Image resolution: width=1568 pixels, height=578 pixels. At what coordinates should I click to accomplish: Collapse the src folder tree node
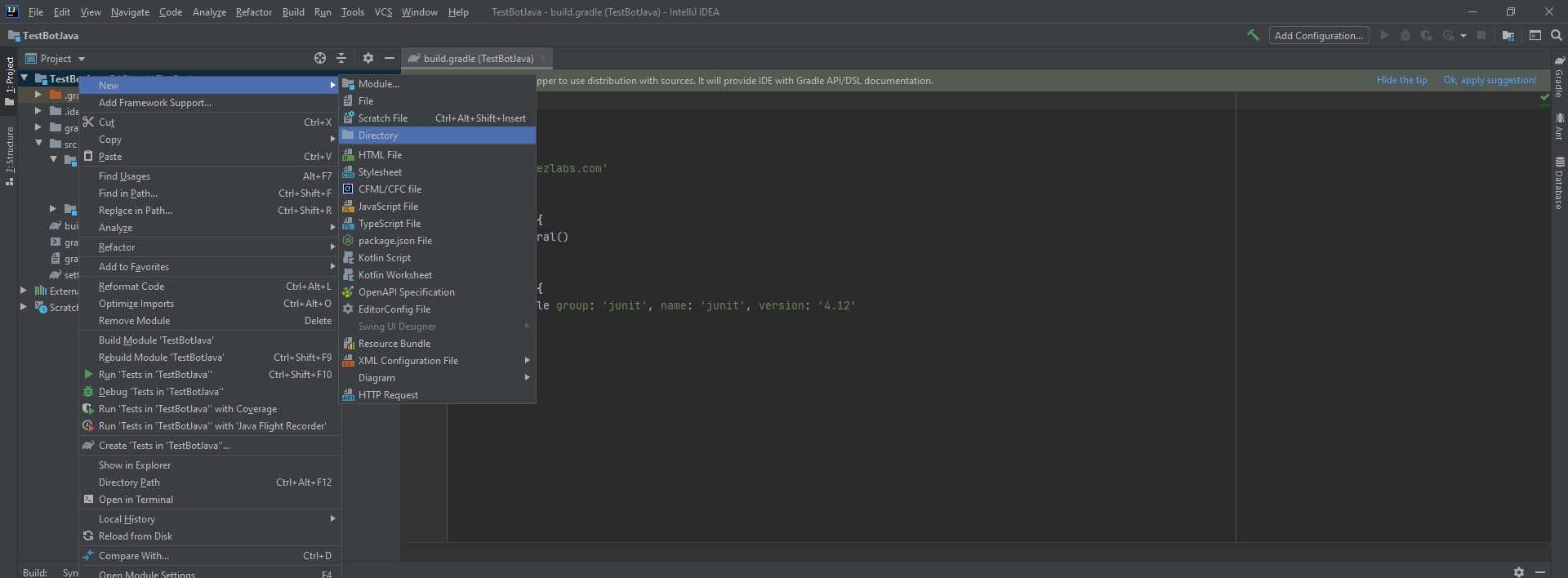pos(38,143)
